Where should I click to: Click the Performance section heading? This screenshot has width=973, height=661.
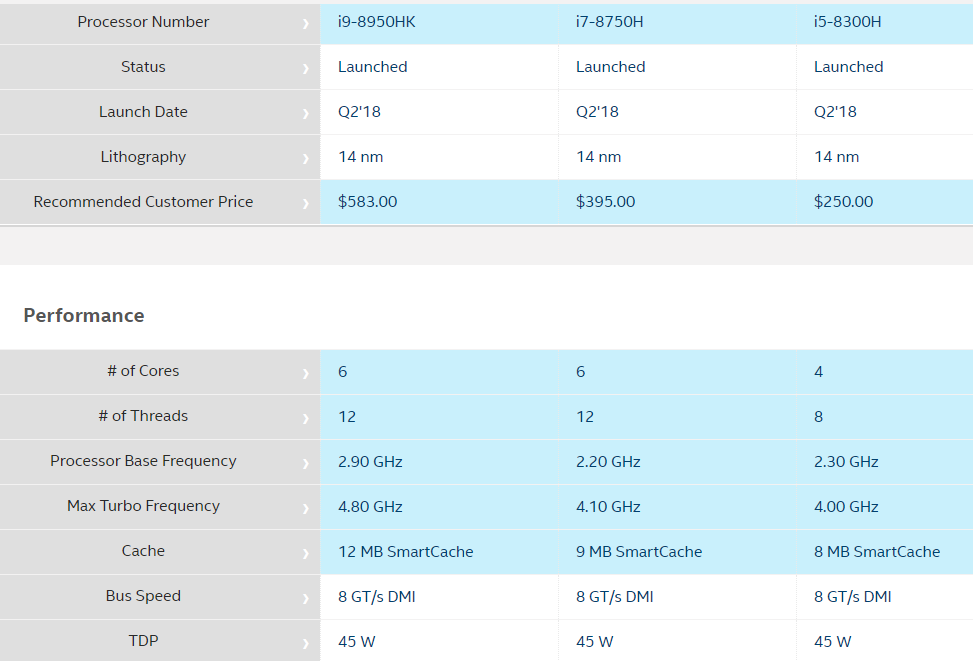(84, 316)
